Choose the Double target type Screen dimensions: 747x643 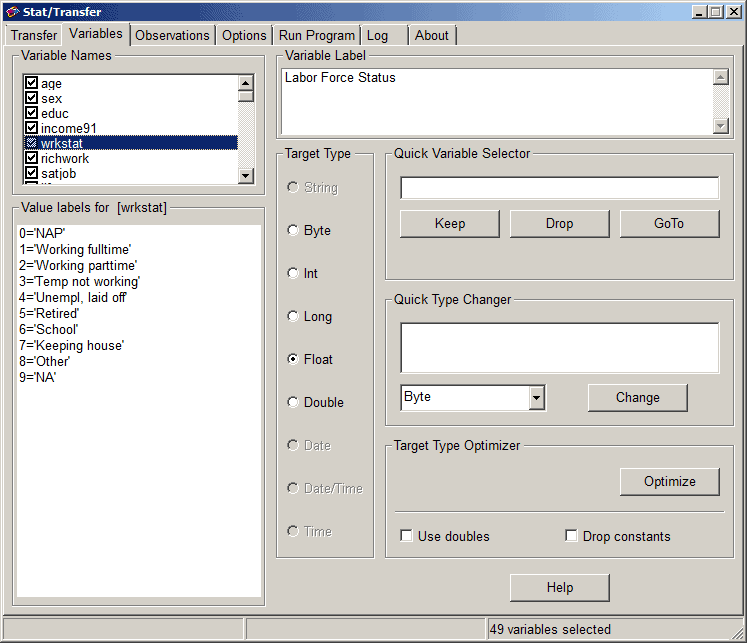(x=293, y=402)
